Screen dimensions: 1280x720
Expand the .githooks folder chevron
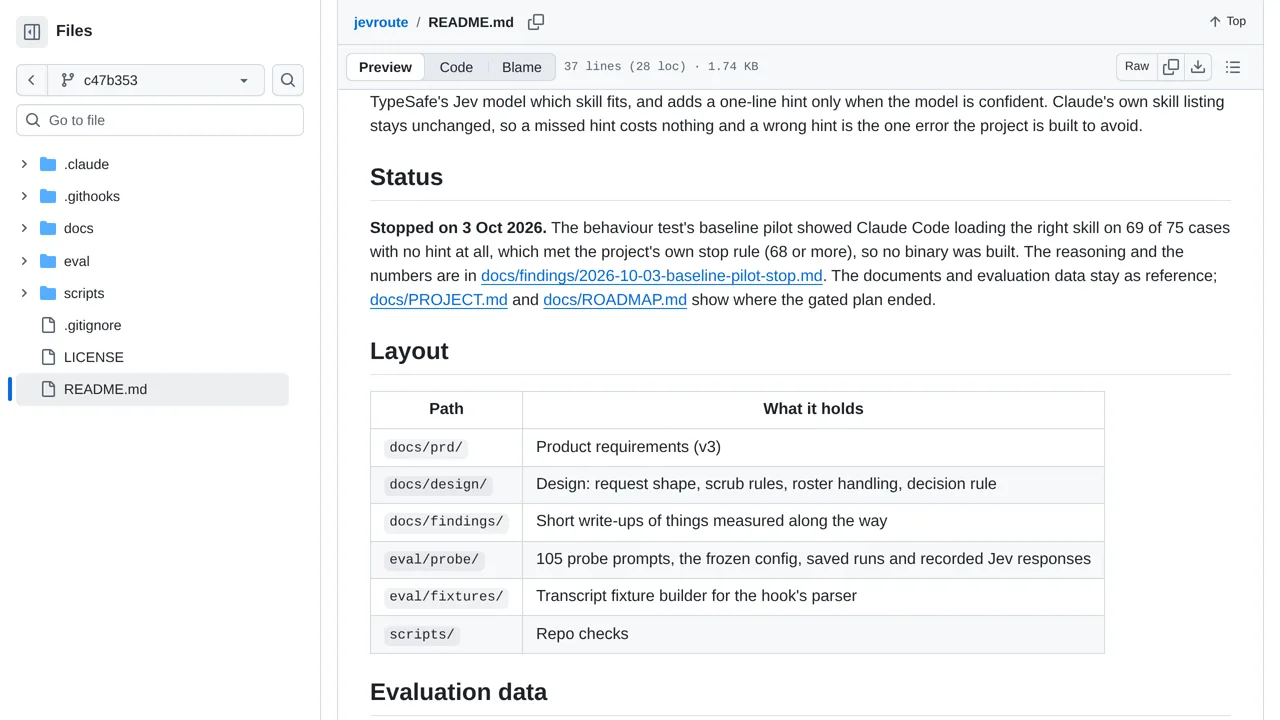(24, 196)
